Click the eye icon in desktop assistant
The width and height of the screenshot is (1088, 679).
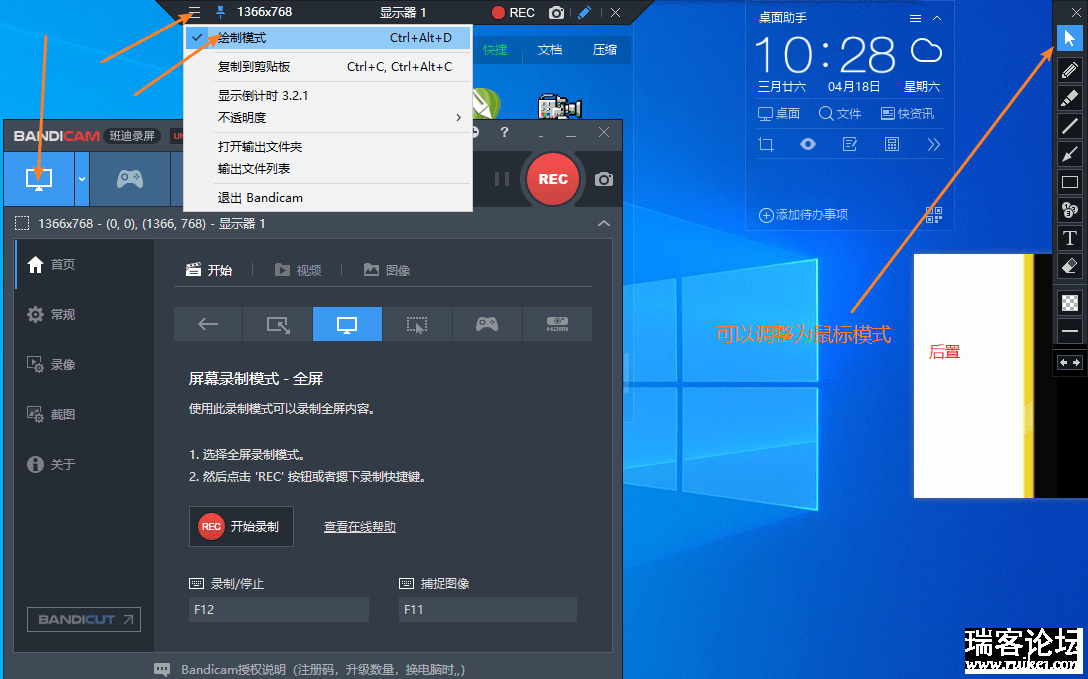pyautogui.click(x=808, y=144)
